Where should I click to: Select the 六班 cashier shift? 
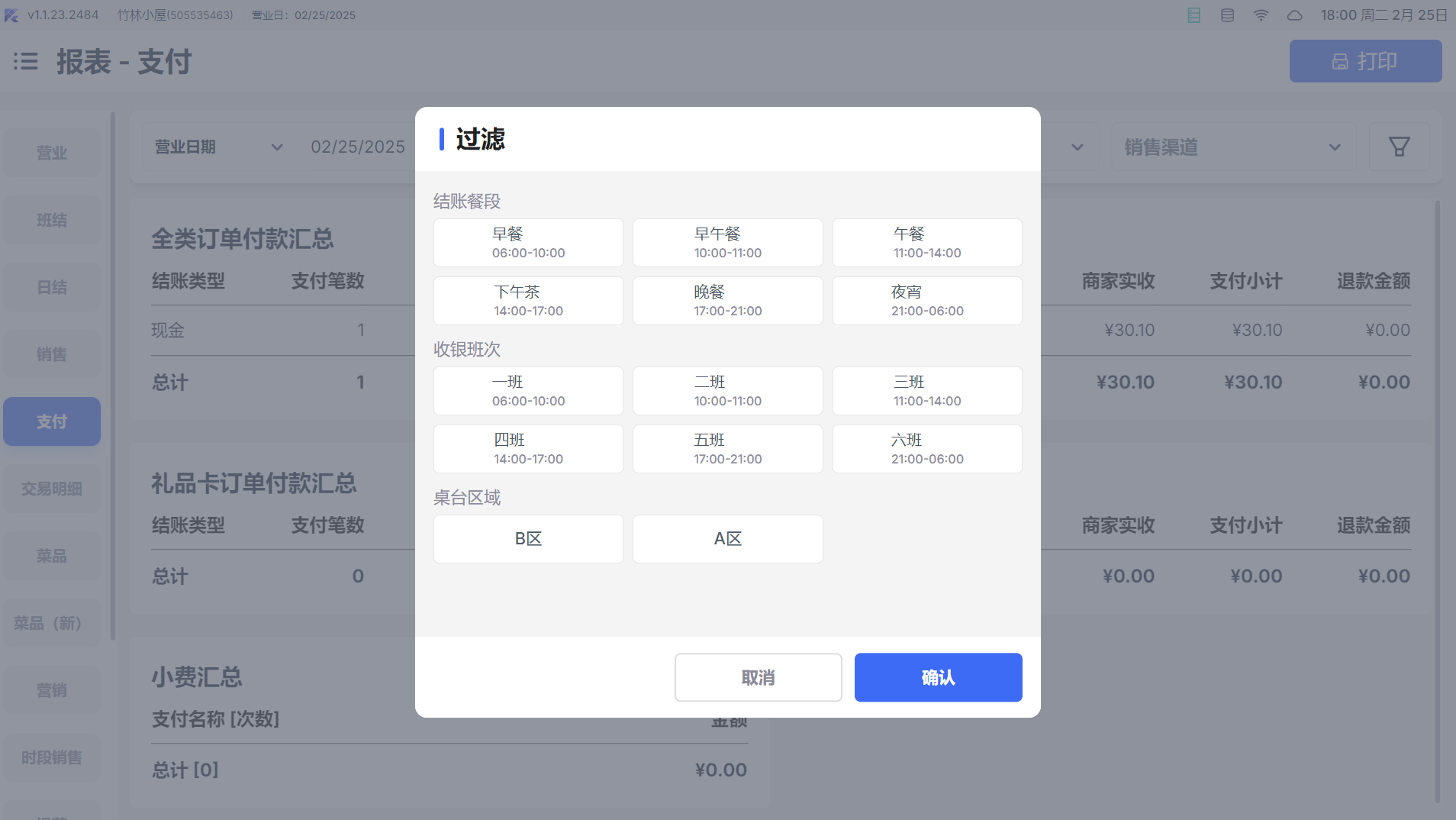(927, 449)
